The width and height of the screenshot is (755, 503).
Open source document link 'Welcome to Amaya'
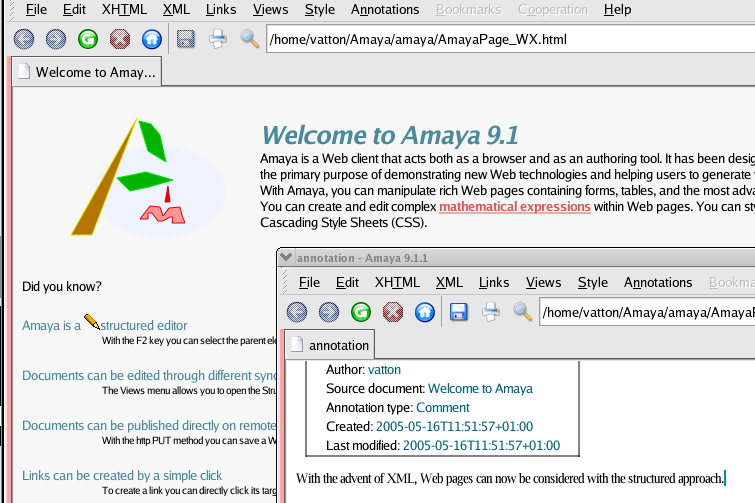click(x=480, y=388)
